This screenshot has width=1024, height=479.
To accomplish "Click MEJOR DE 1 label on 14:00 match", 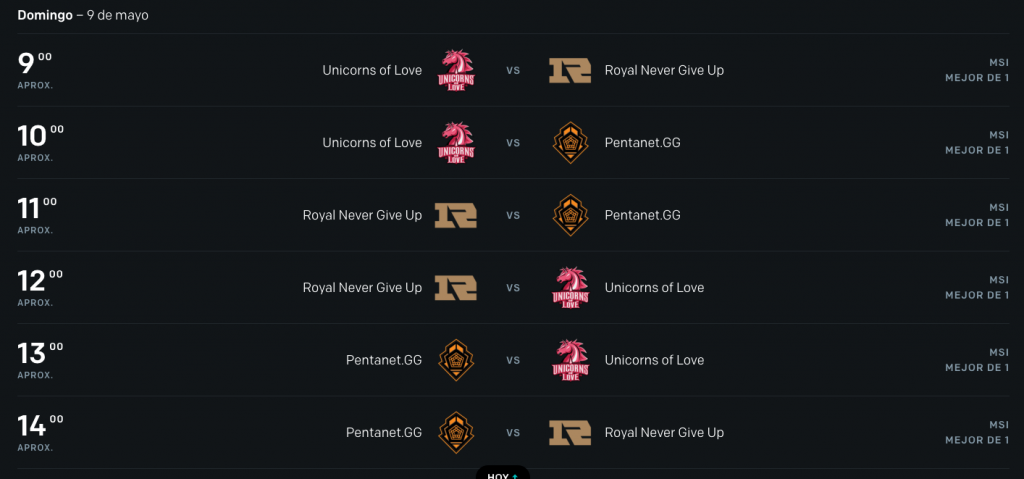I will [977, 440].
